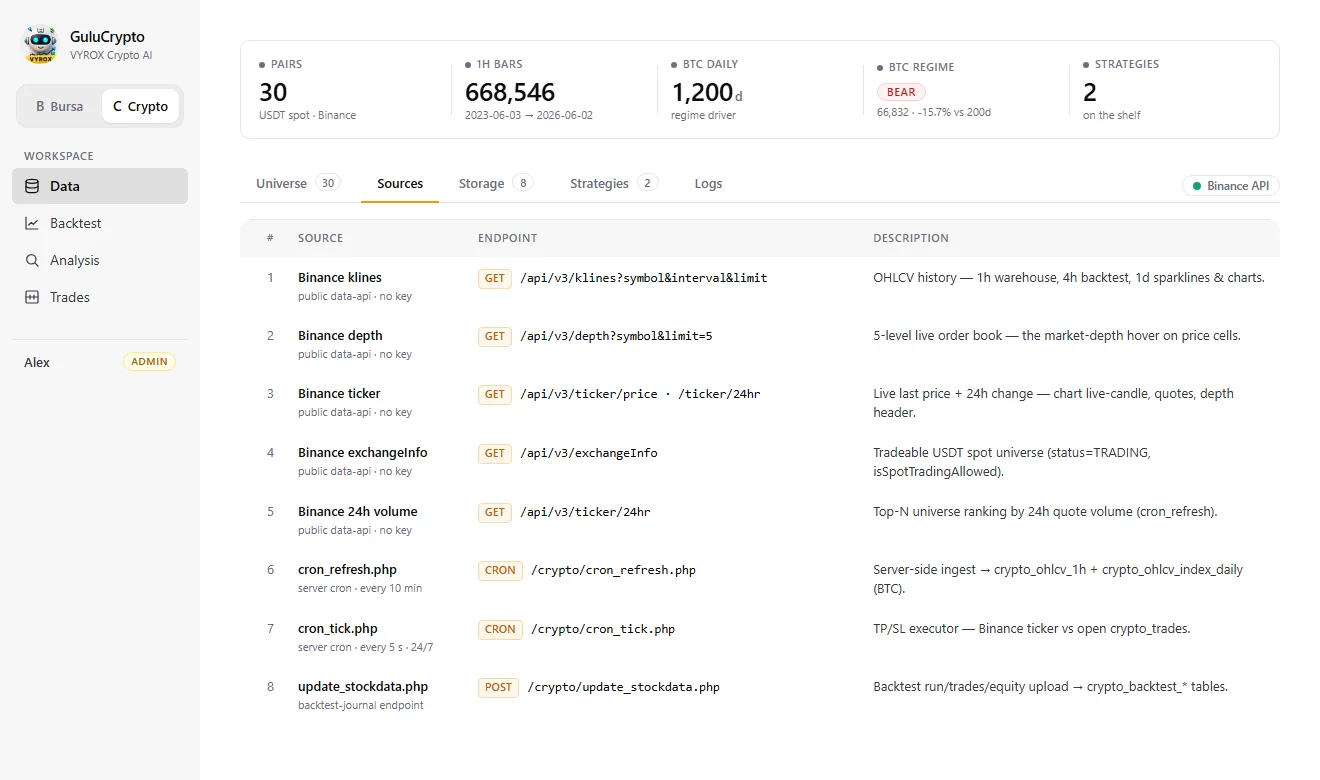This screenshot has height=780, width=1320.
Task: Click the GuluCrypto robot logo
Action: [41, 45]
